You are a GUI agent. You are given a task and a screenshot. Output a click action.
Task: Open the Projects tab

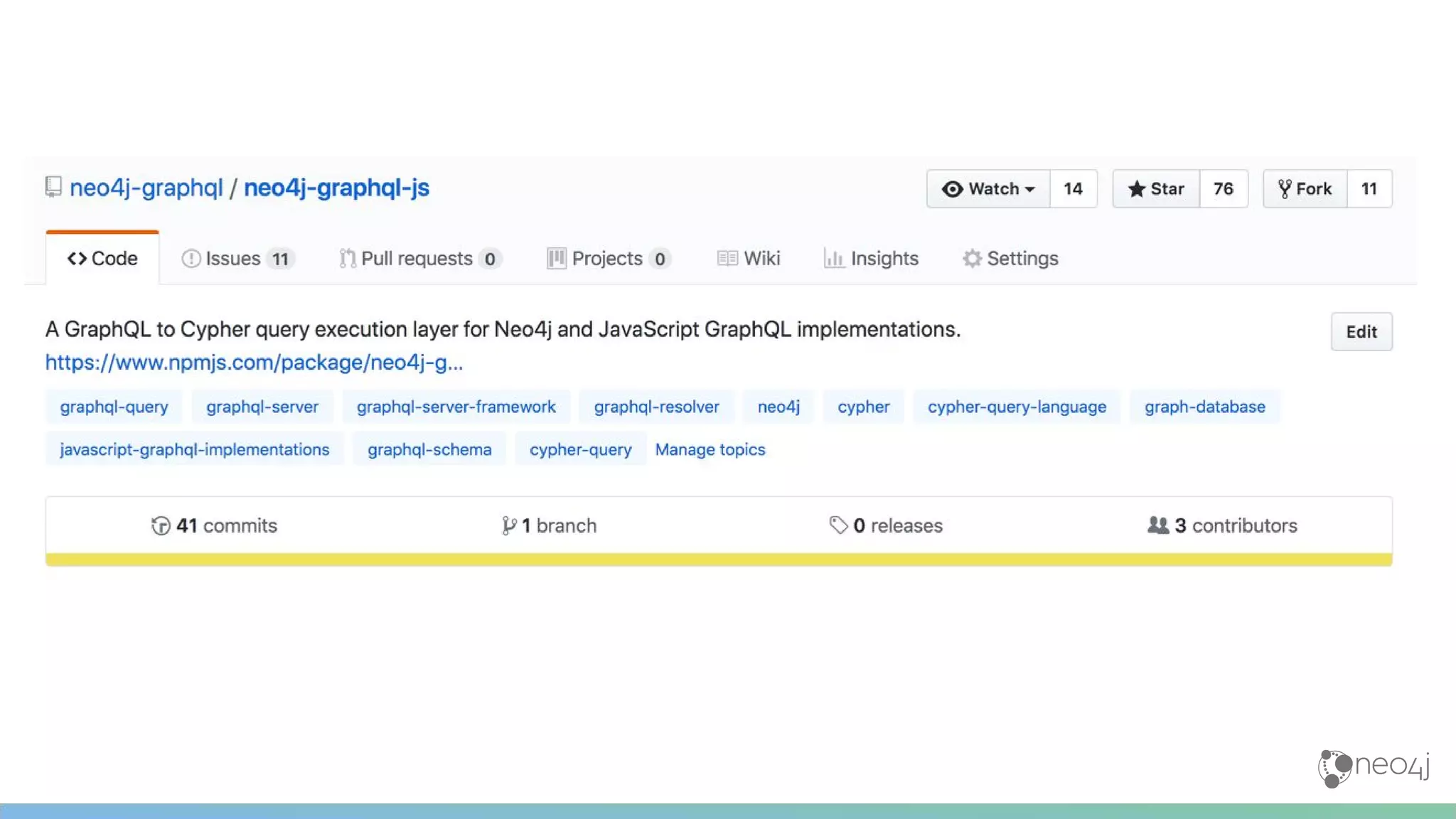(608, 259)
